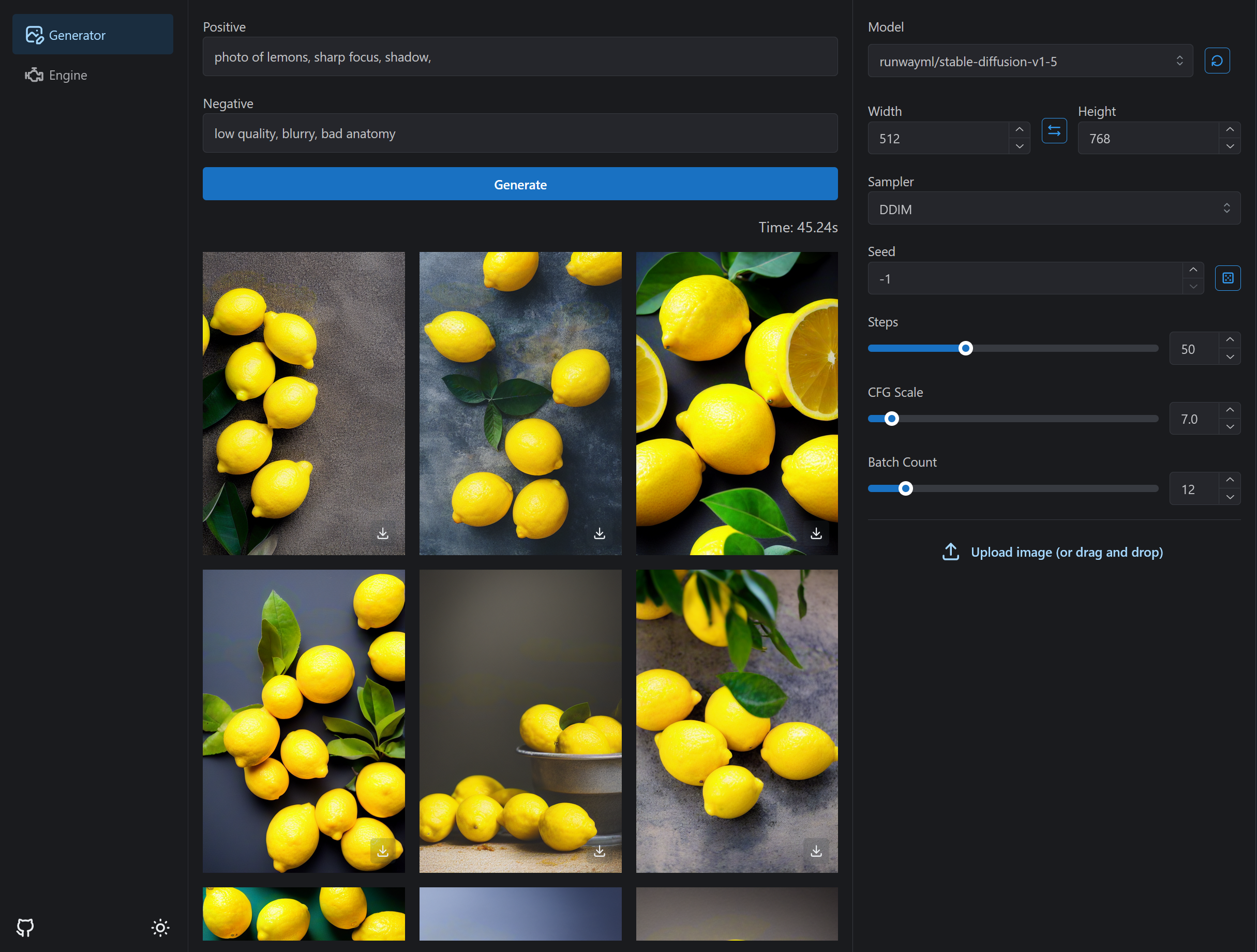1257x952 pixels.
Task: Toggle the light theme sun icon
Action: (160, 928)
